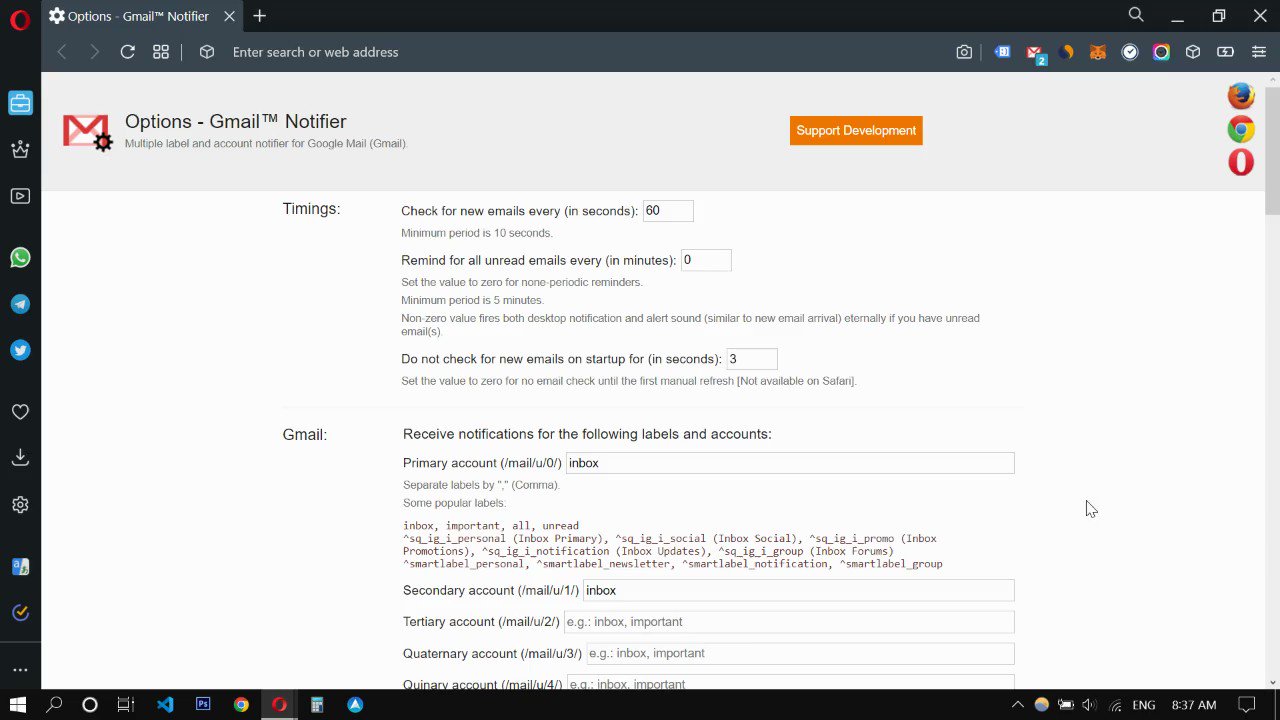Open the cube extensions icon in toolbar
1280x720 pixels.
coord(1193,52)
